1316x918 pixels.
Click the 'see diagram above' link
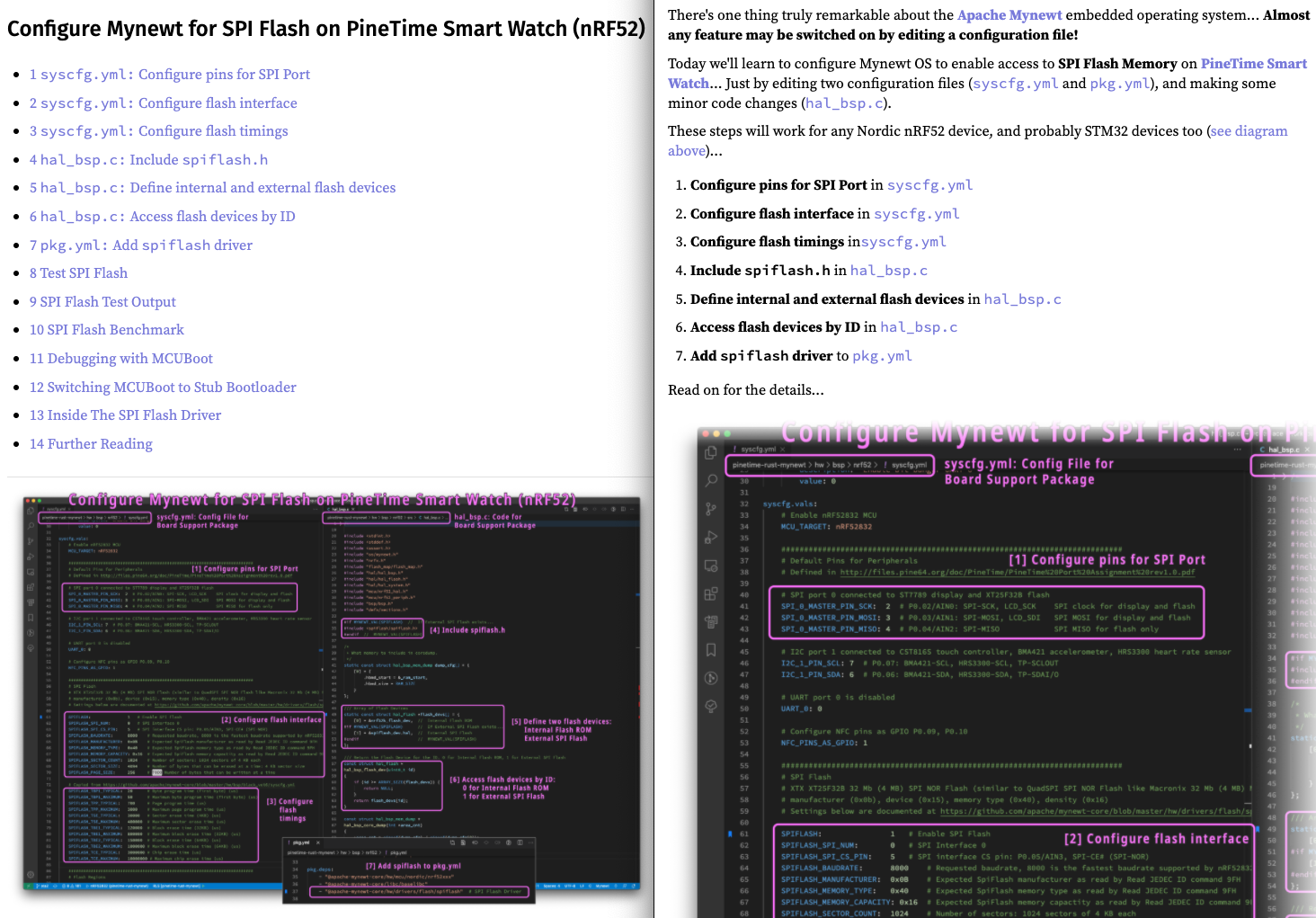coord(1248,131)
